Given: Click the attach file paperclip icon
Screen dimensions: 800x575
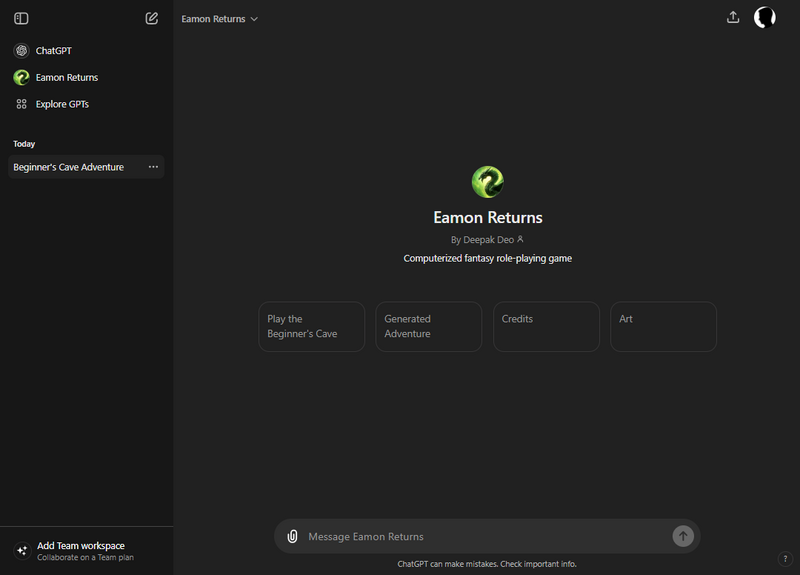Looking at the screenshot, I should 292,536.
